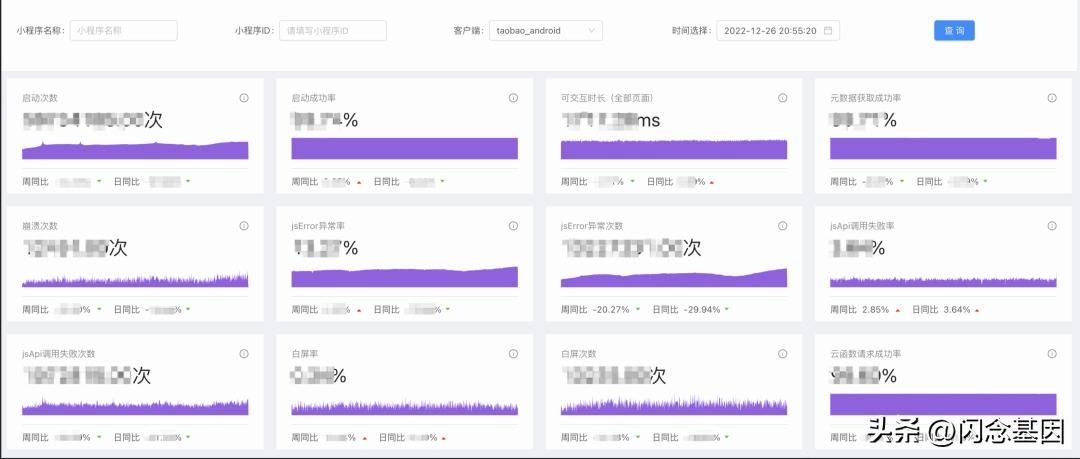Click the 元数据获取成功率 card title
Viewport: 1080px width, 459px height.
click(866, 98)
